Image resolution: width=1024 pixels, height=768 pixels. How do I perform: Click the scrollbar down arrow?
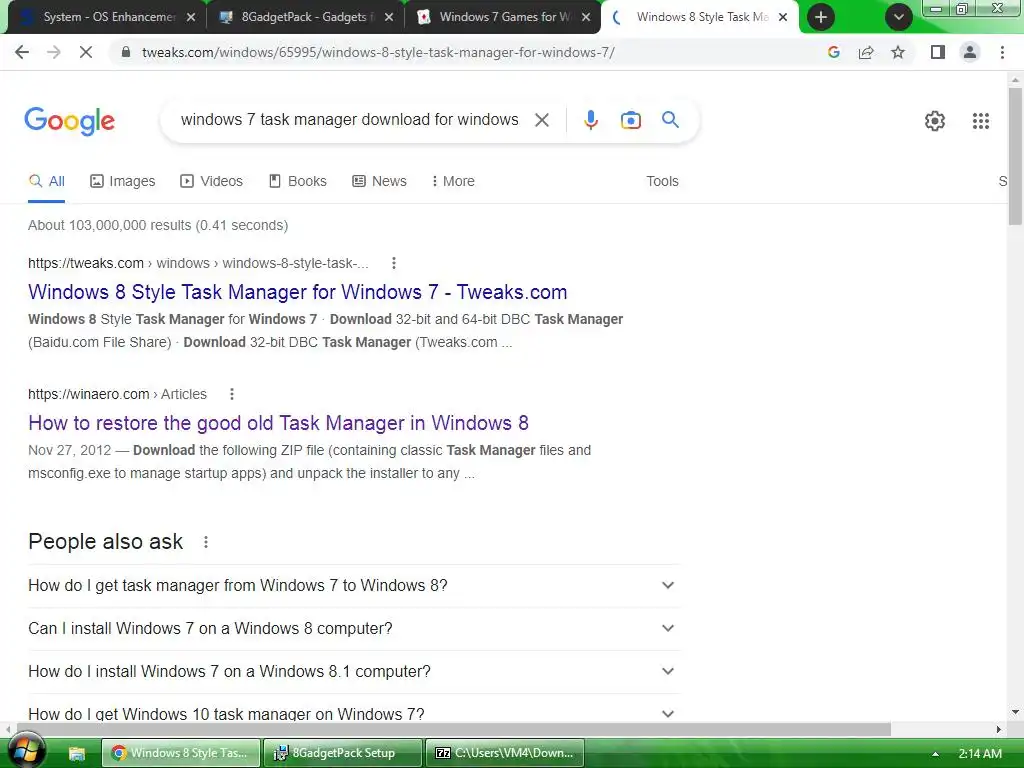pyautogui.click(x=1015, y=712)
